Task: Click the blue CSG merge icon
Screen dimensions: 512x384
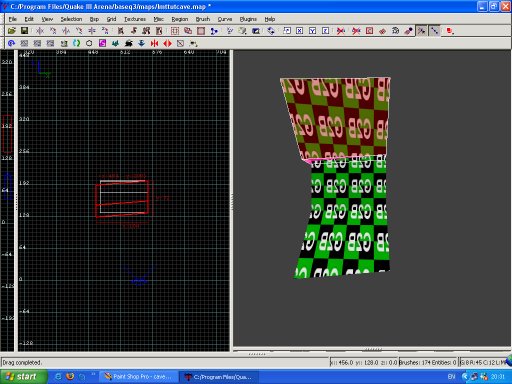Action: click(x=214, y=31)
